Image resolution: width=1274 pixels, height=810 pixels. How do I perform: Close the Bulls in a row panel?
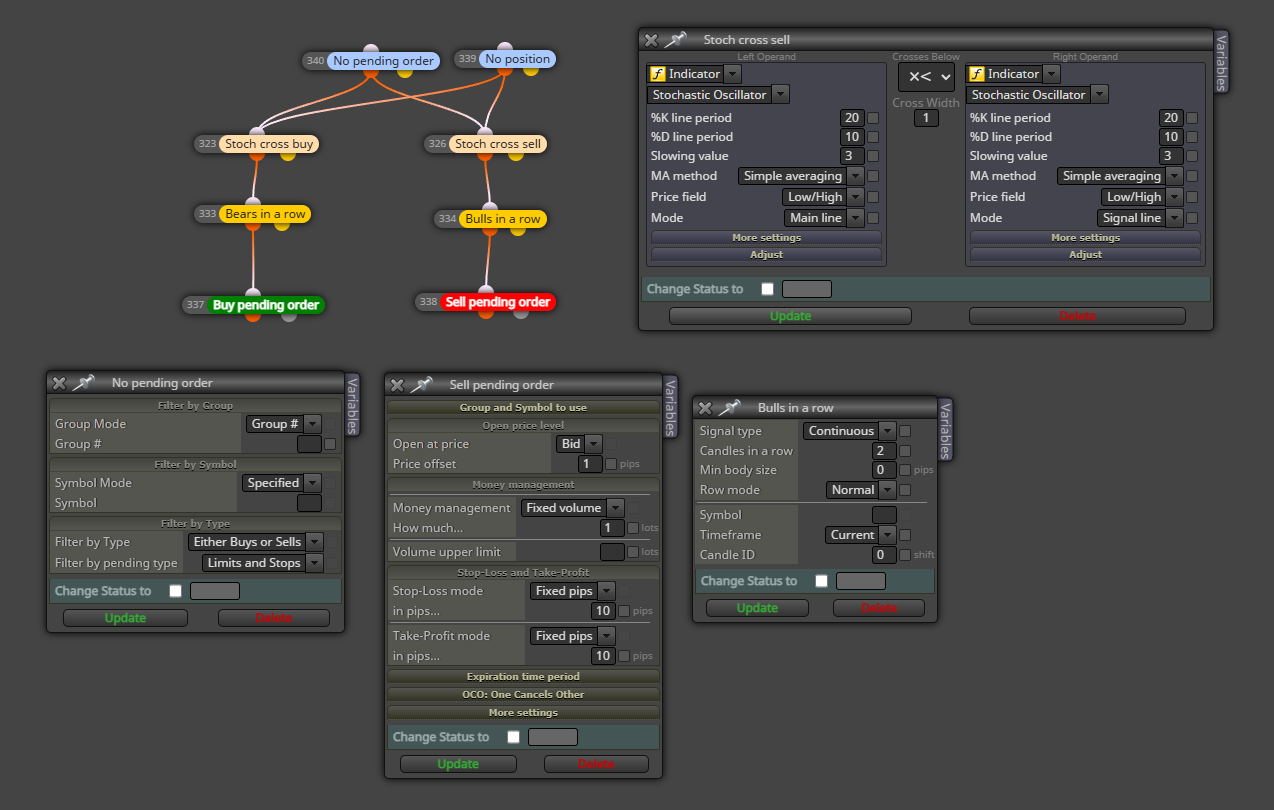pyautogui.click(x=705, y=408)
